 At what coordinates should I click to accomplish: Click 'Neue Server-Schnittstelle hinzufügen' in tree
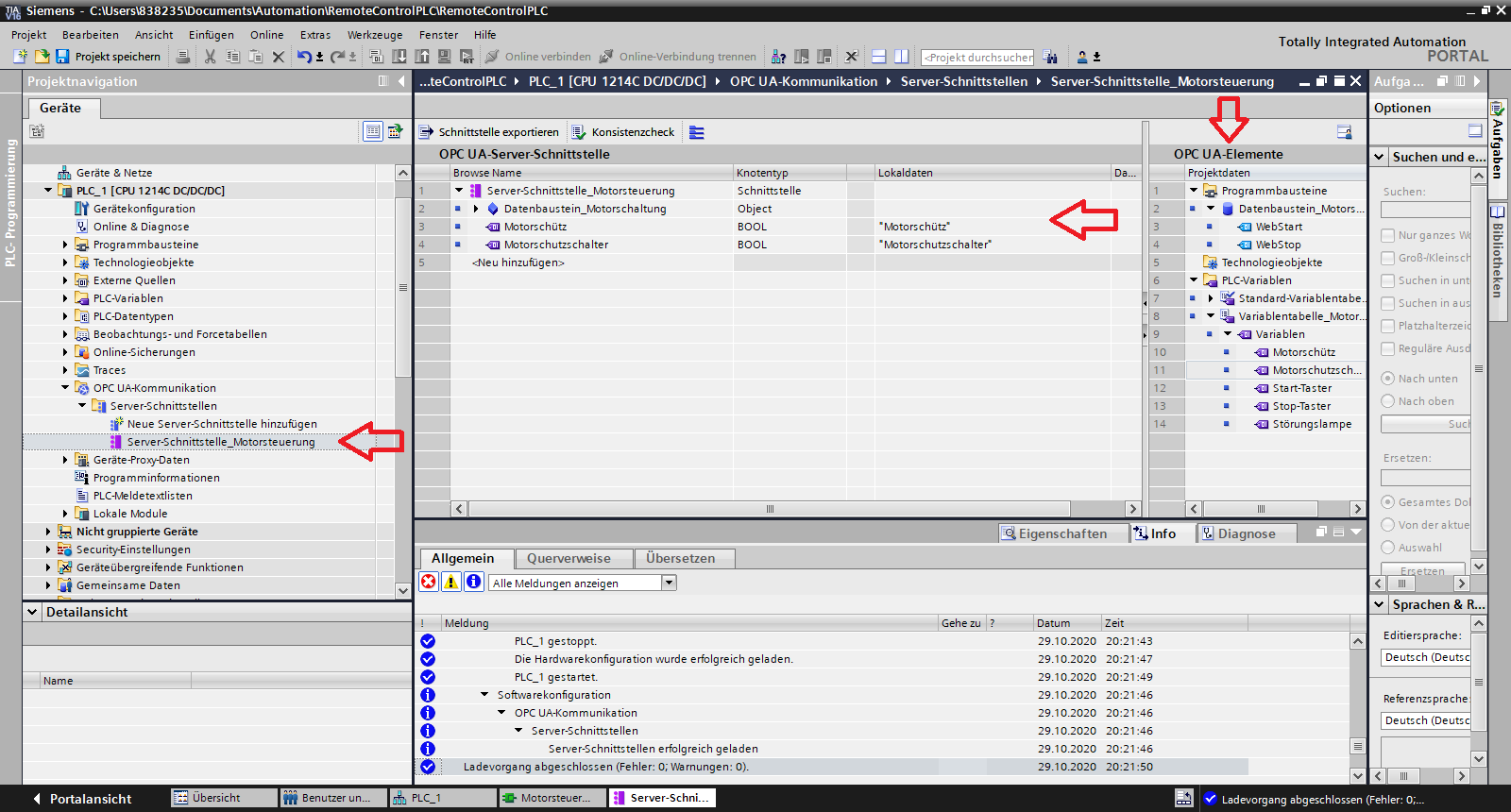click(222, 424)
